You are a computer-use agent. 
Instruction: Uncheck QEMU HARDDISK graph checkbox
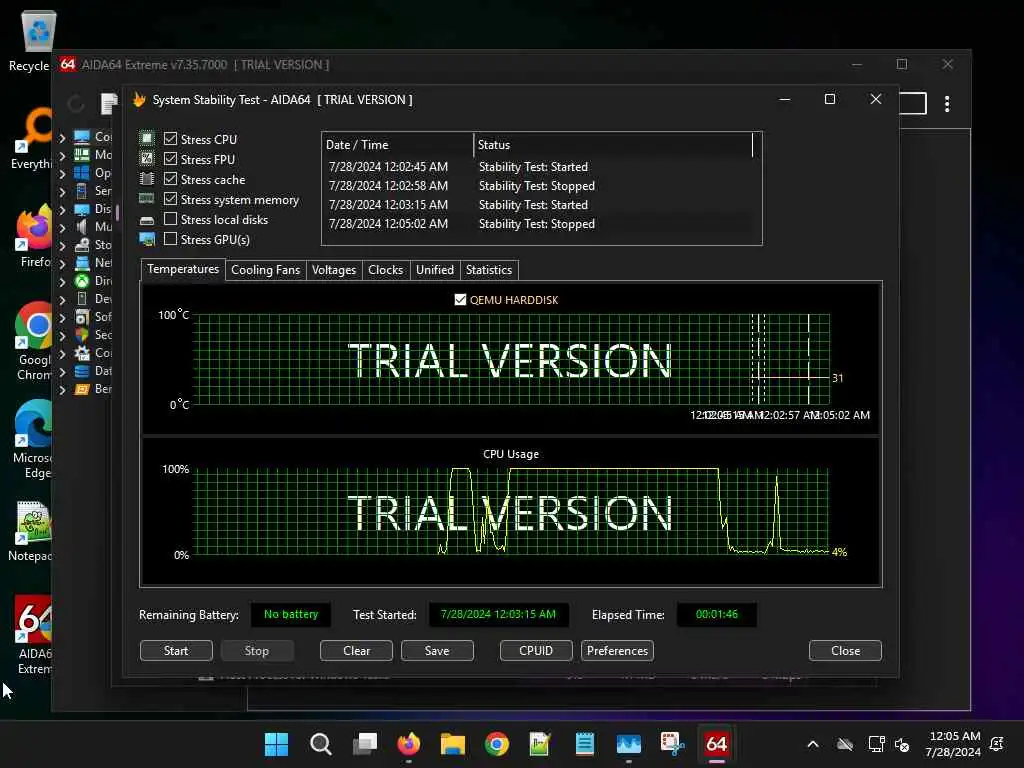(460, 300)
